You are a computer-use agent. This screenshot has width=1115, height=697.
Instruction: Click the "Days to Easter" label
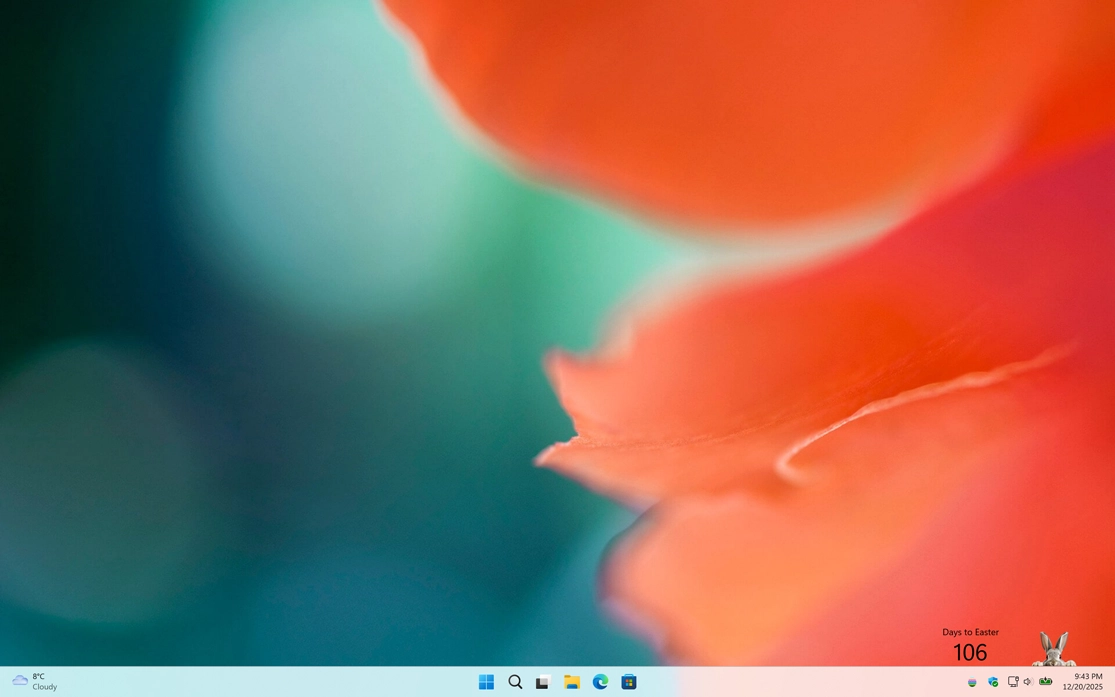pos(970,632)
